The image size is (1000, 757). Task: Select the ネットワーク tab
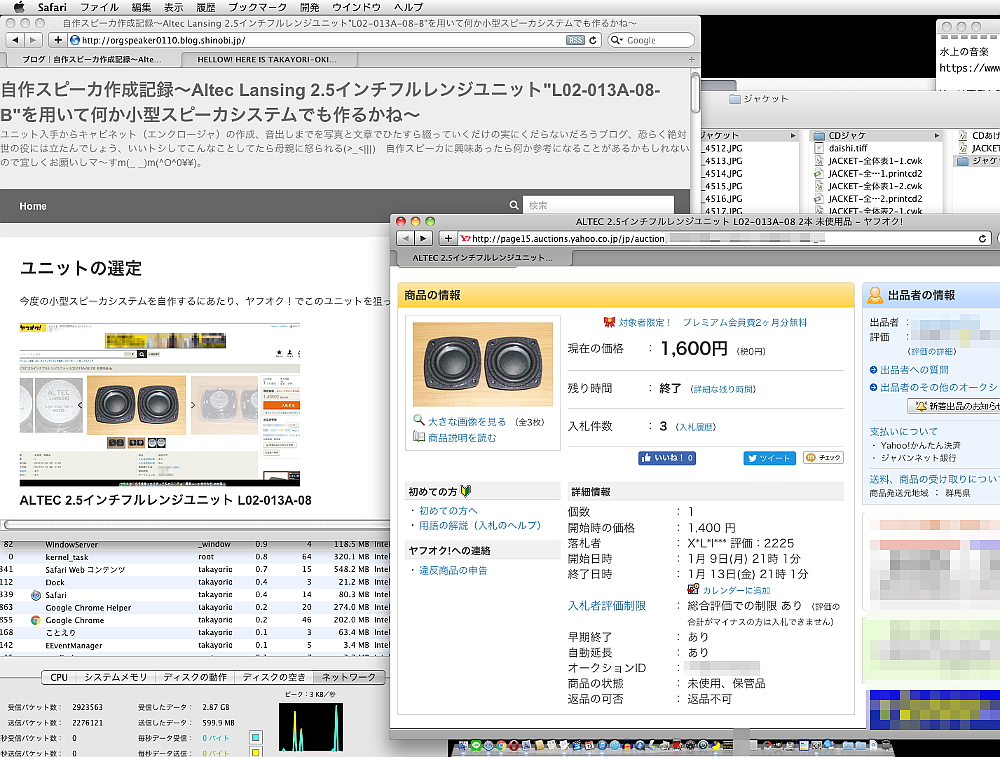[349, 677]
